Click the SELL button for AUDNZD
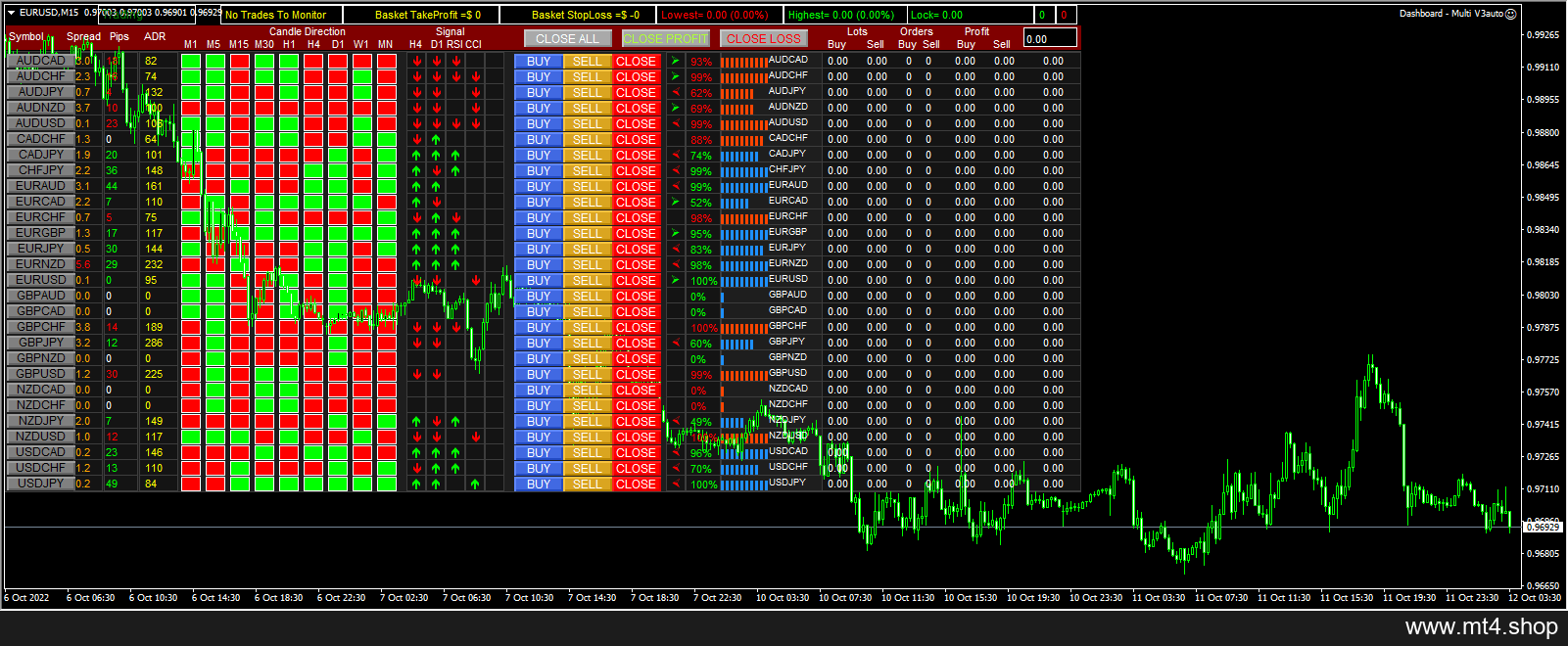 point(588,108)
